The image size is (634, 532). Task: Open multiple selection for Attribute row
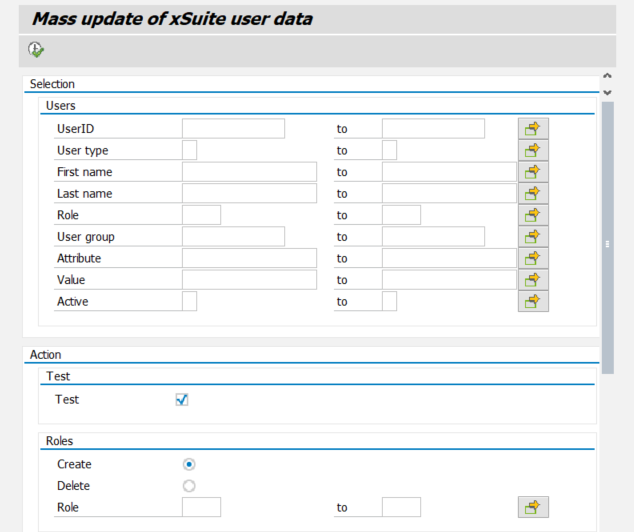[x=533, y=258]
